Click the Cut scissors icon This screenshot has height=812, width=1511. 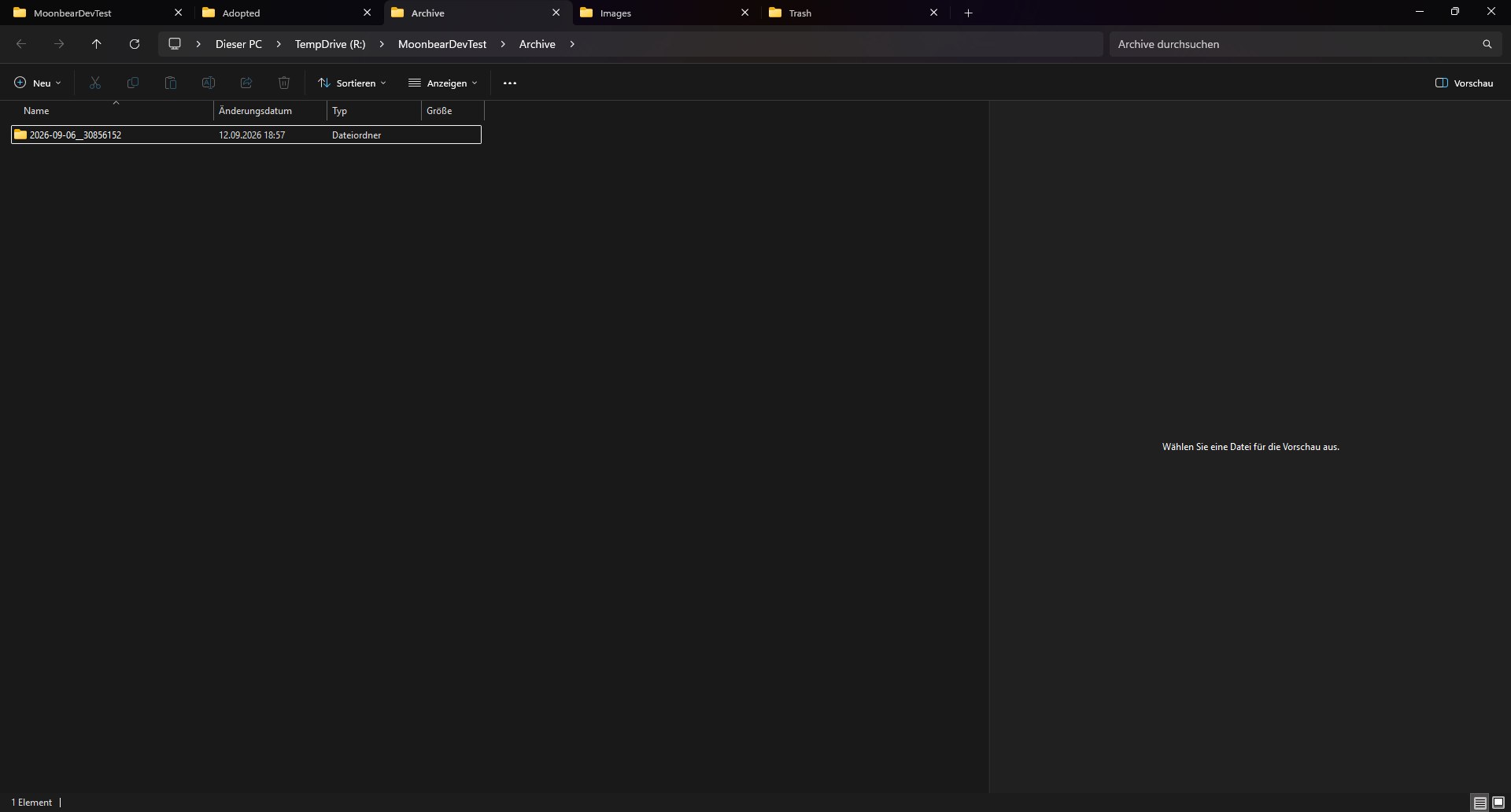(x=95, y=83)
